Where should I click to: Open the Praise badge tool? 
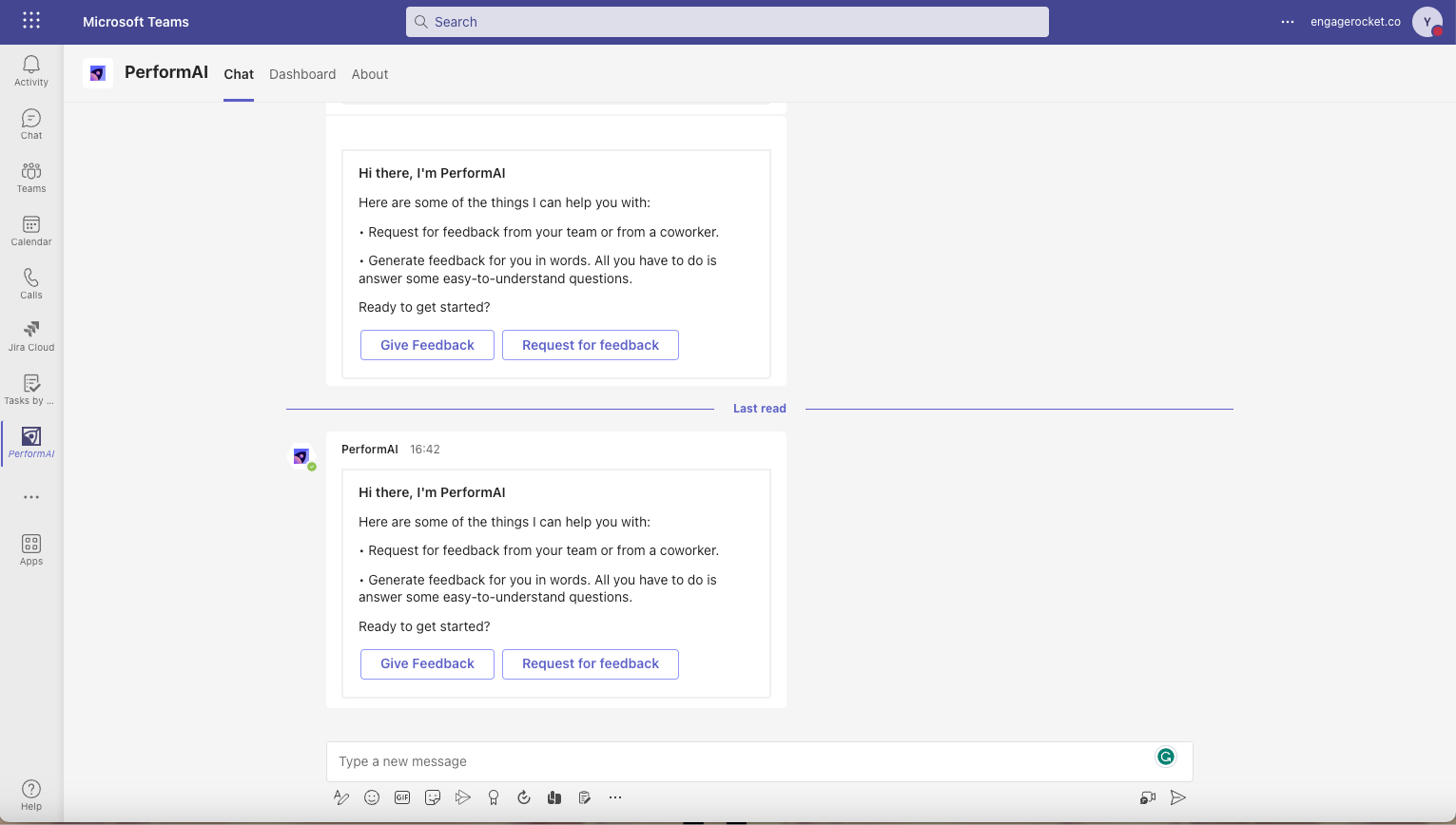coord(494,797)
